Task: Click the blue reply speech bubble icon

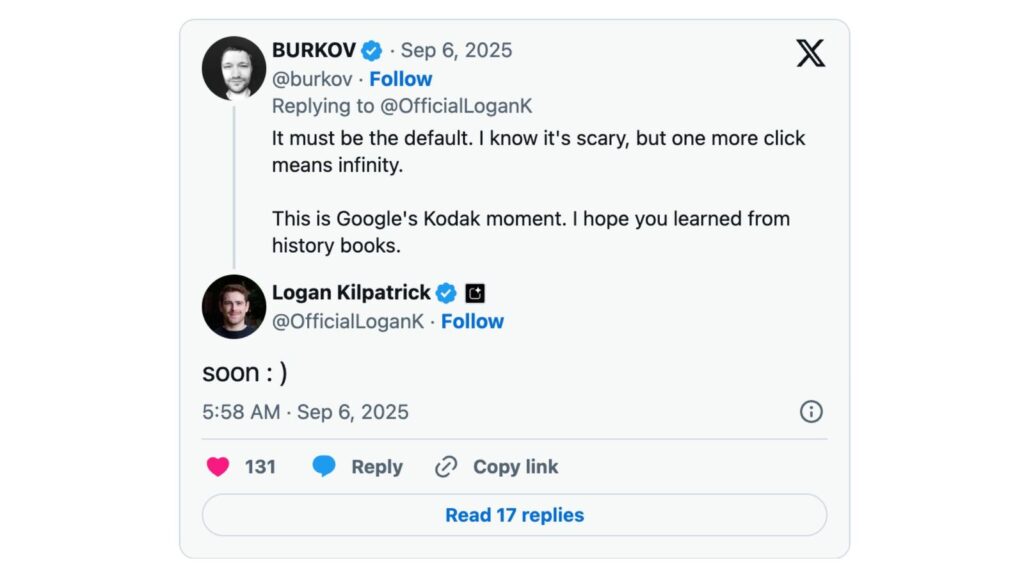Action: pos(324,467)
